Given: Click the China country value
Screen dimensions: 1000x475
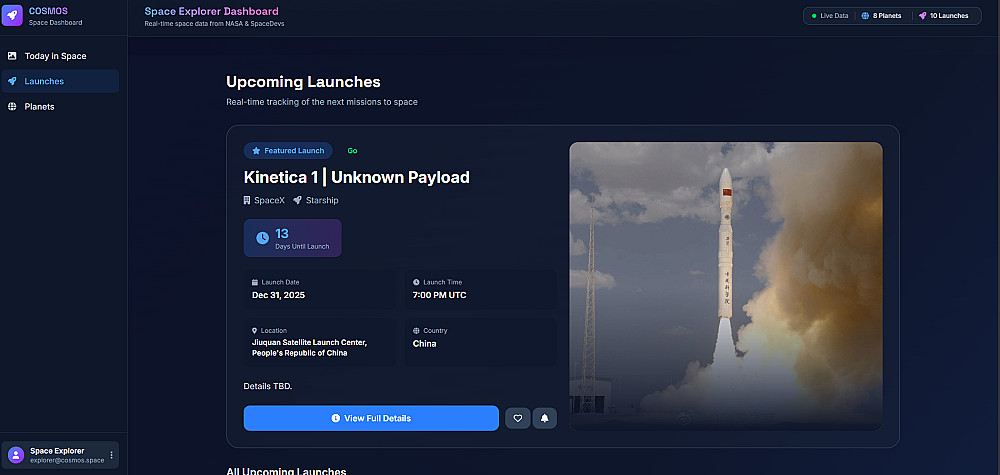Looking at the screenshot, I should 425,344.
